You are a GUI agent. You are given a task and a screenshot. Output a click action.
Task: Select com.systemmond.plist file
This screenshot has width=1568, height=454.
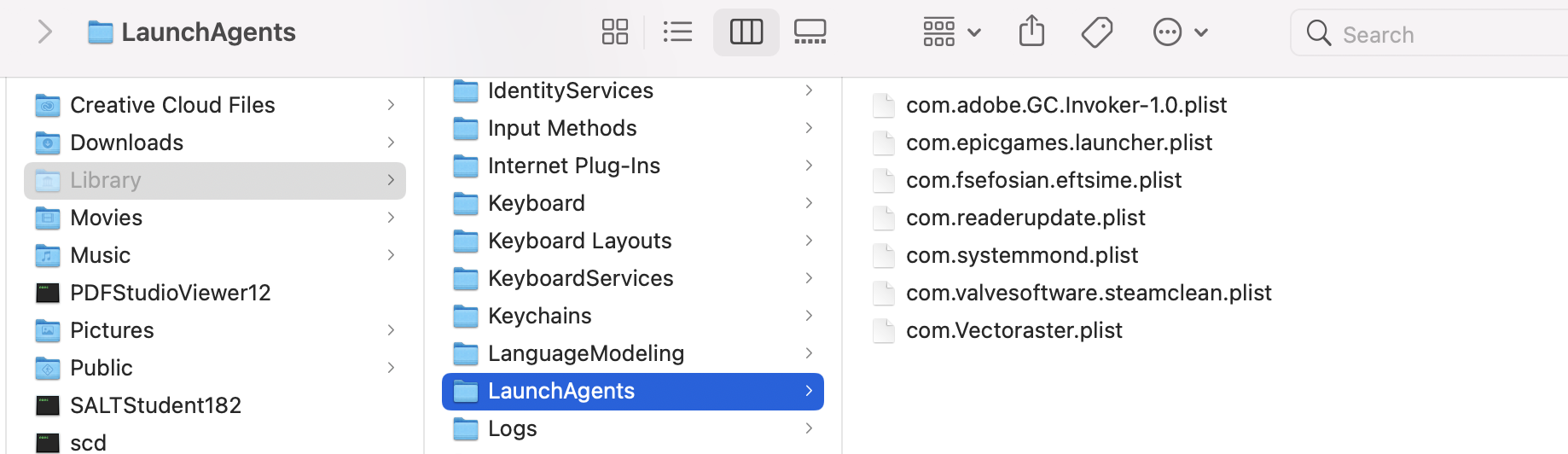tap(1021, 255)
